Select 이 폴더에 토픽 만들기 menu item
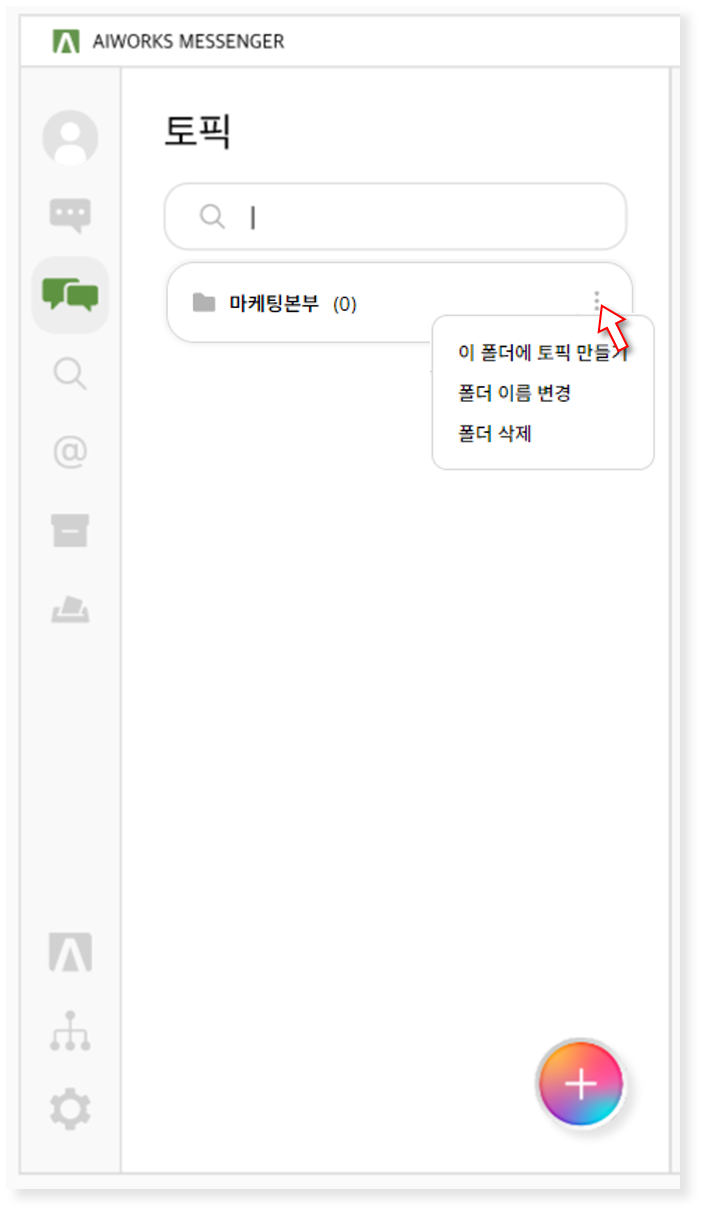Viewport: 704px width, 1213px height. point(543,352)
